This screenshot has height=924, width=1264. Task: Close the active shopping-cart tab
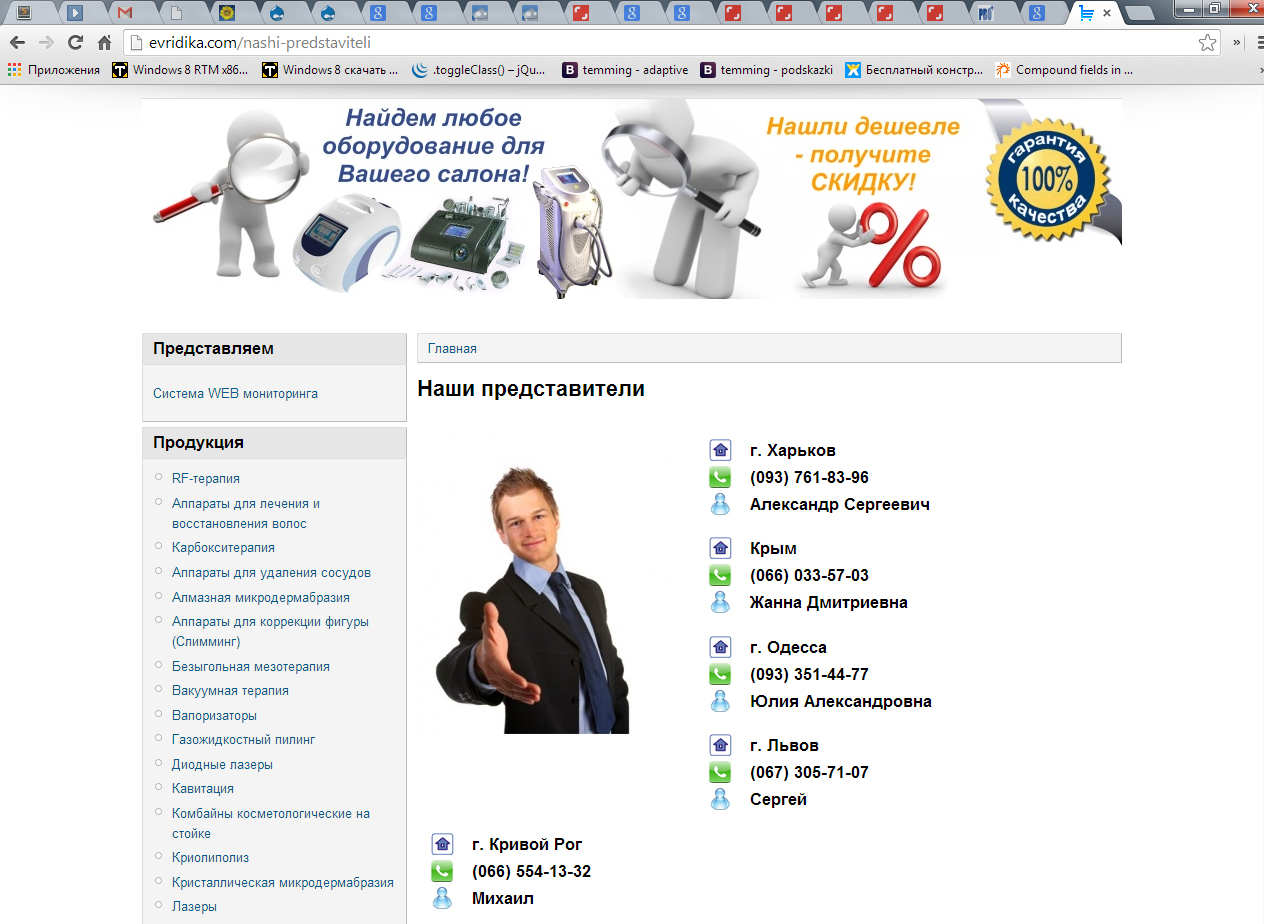1107,13
